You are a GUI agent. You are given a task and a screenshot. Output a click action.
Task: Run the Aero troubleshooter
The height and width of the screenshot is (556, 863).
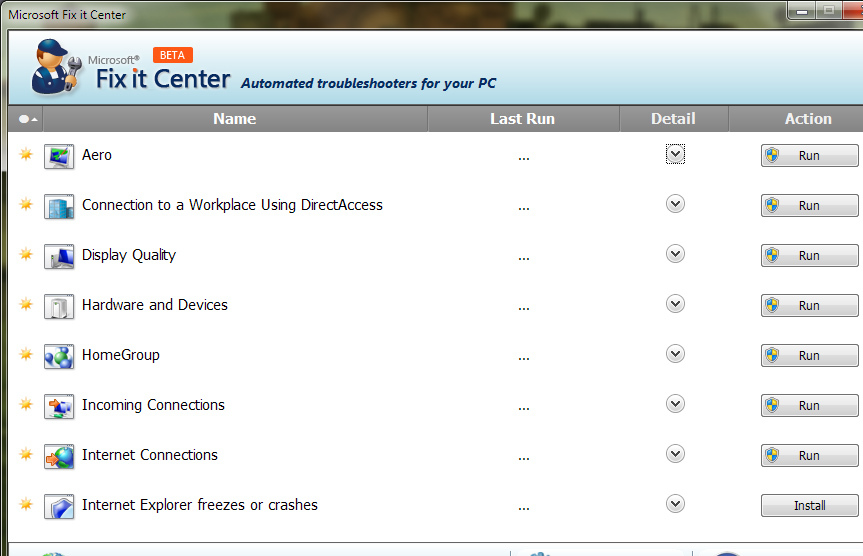click(x=810, y=156)
